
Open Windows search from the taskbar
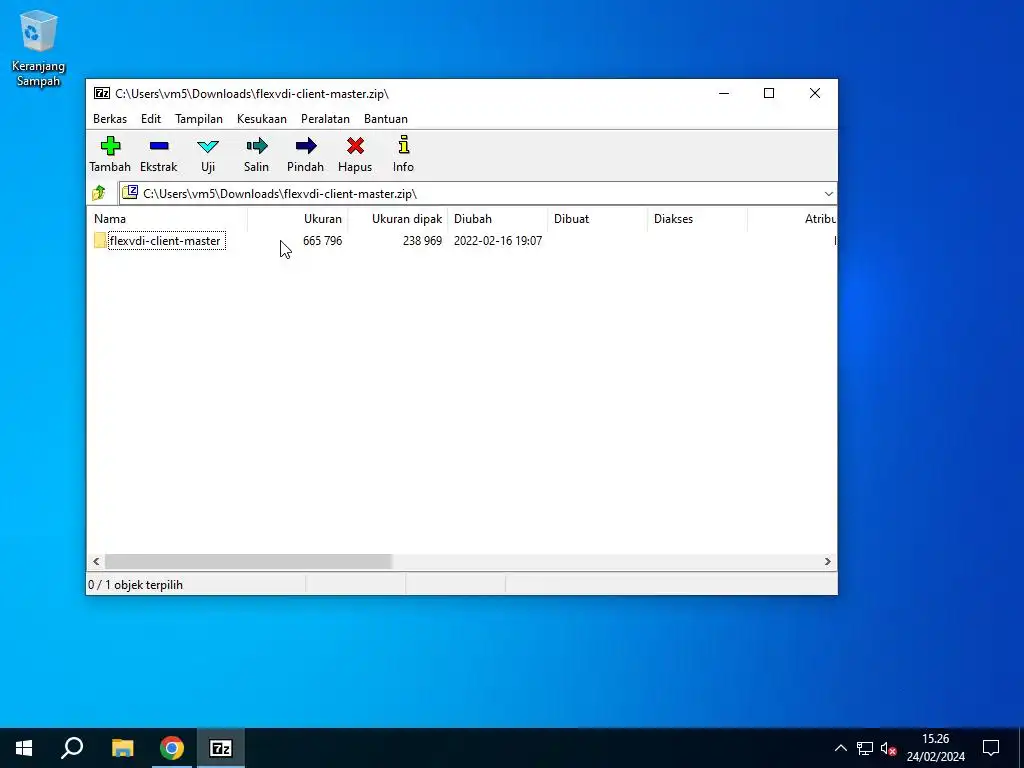72,748
